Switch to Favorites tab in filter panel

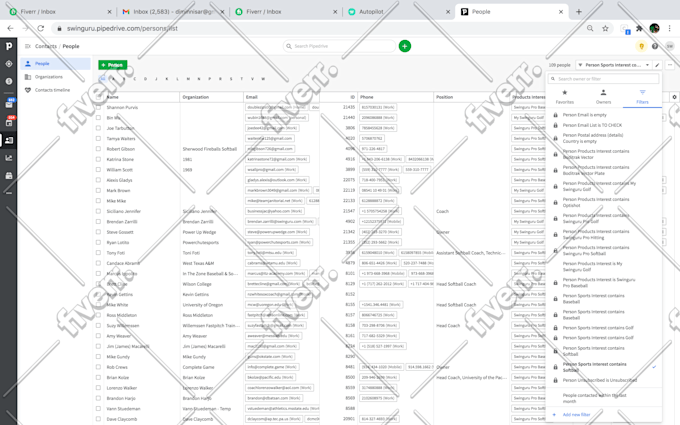(x=565, y=97)
